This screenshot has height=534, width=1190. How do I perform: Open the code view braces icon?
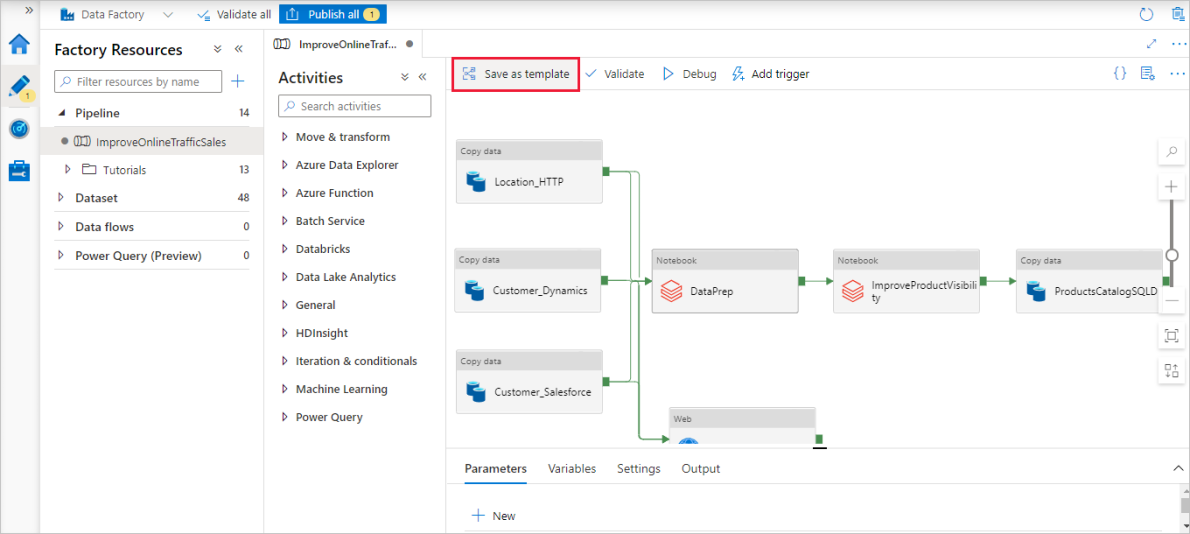[x=1119, y=74]
